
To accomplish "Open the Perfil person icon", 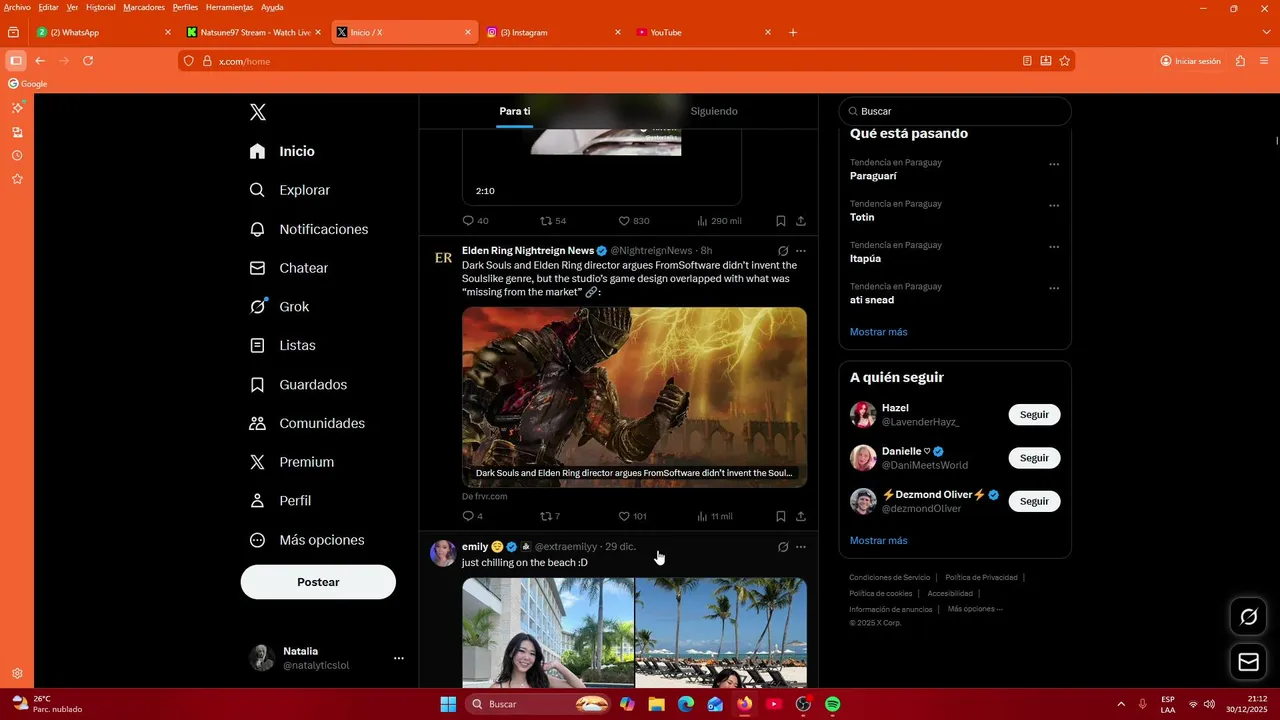I will pos(257,500).
